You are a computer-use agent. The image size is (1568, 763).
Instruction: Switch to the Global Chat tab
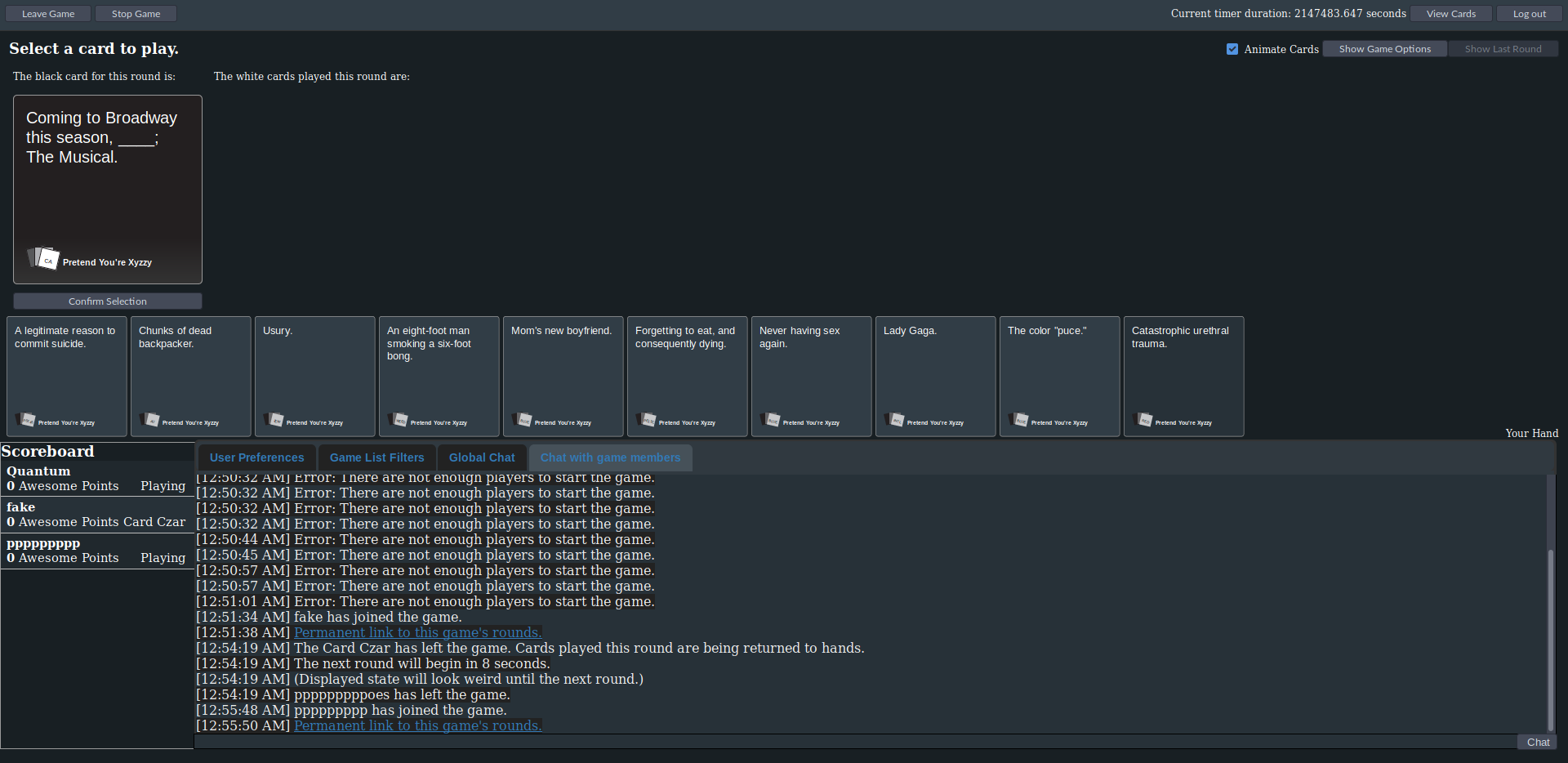pos(481,457)
